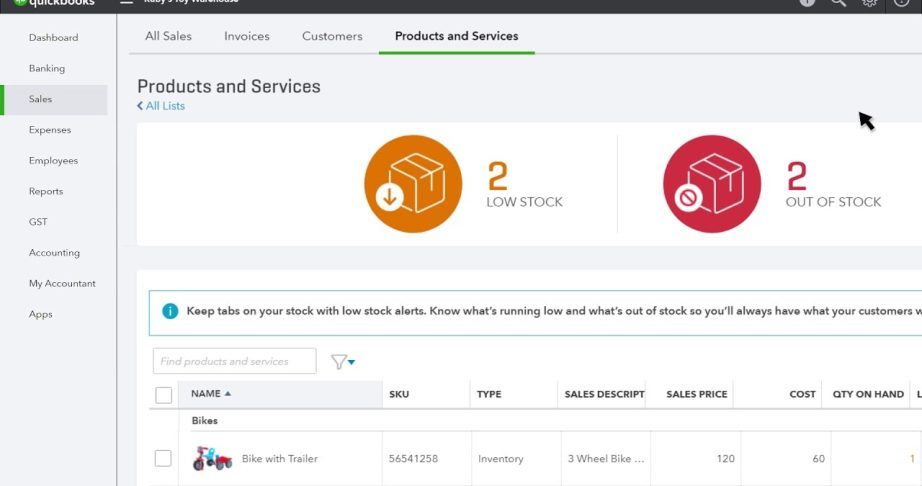Click the Inventory type cell
Screen dimensions: 922x486
(x=500, y=459)
